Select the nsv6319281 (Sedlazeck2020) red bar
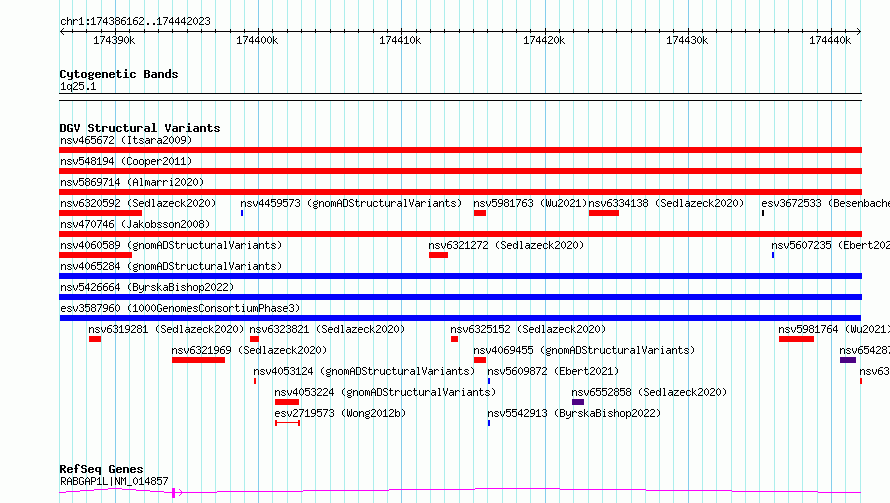 pyautogui.click(x=95, y=339)
